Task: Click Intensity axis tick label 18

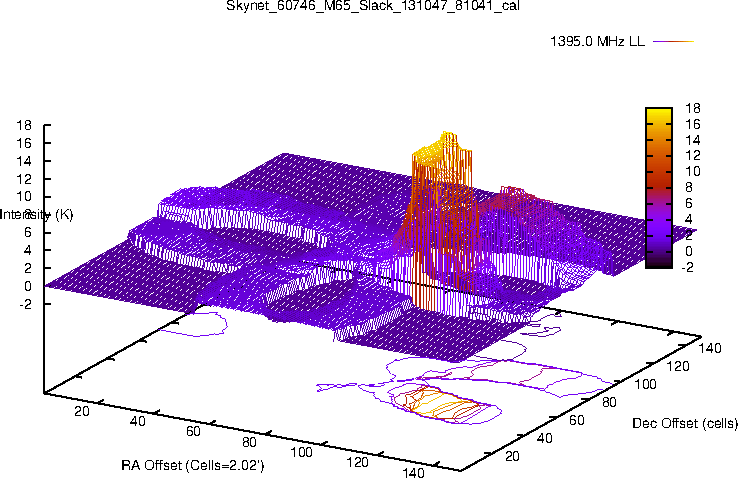Action: 24,125
